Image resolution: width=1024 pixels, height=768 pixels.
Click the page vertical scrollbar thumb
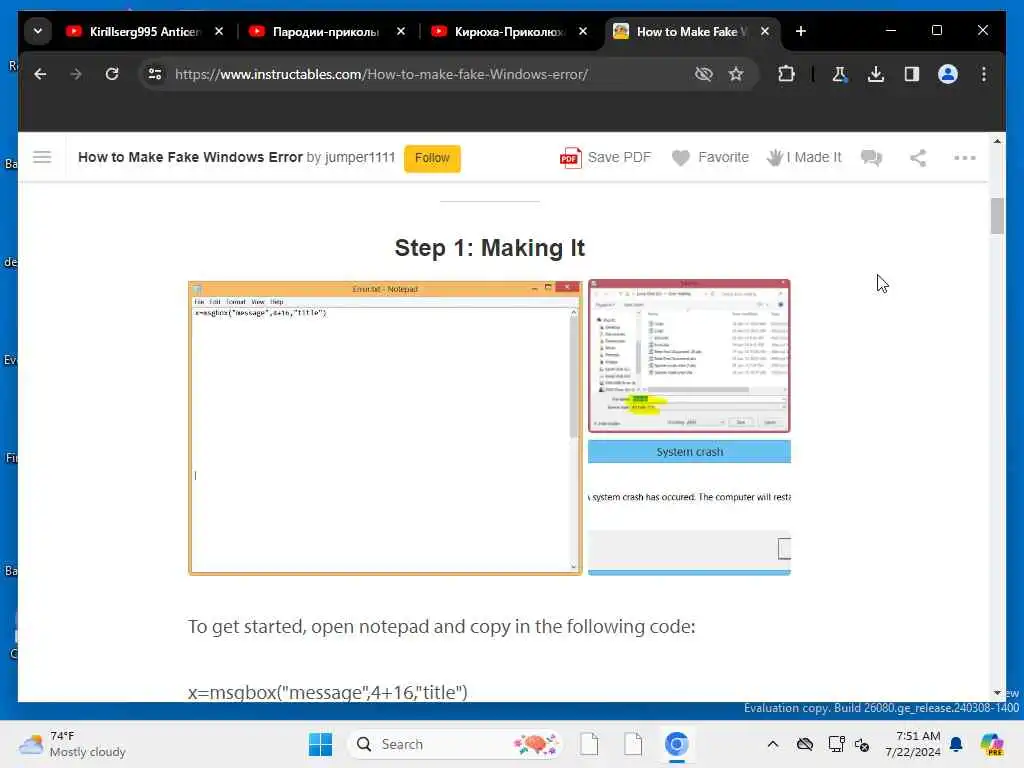point(997,216)
